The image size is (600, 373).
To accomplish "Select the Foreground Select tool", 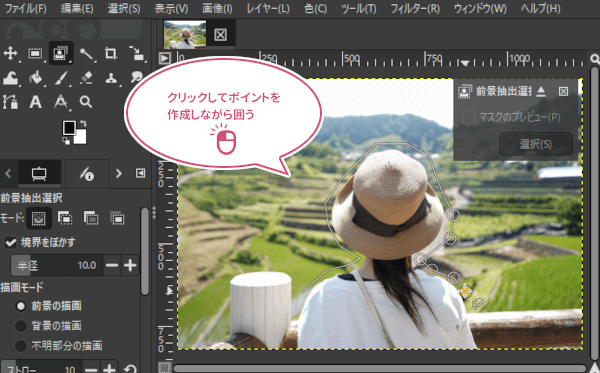I will [x=60, y=53].
